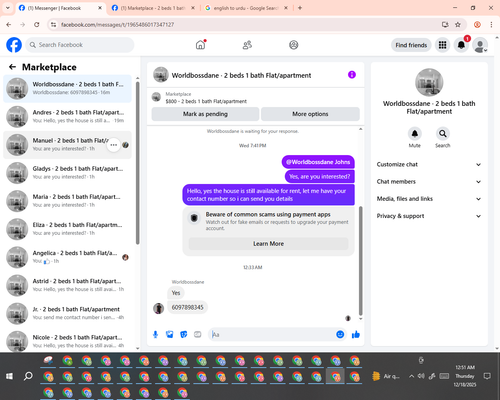Open the account profile avatar menu
The width and height of the screenshot is (500, 400).
[480, 45]
